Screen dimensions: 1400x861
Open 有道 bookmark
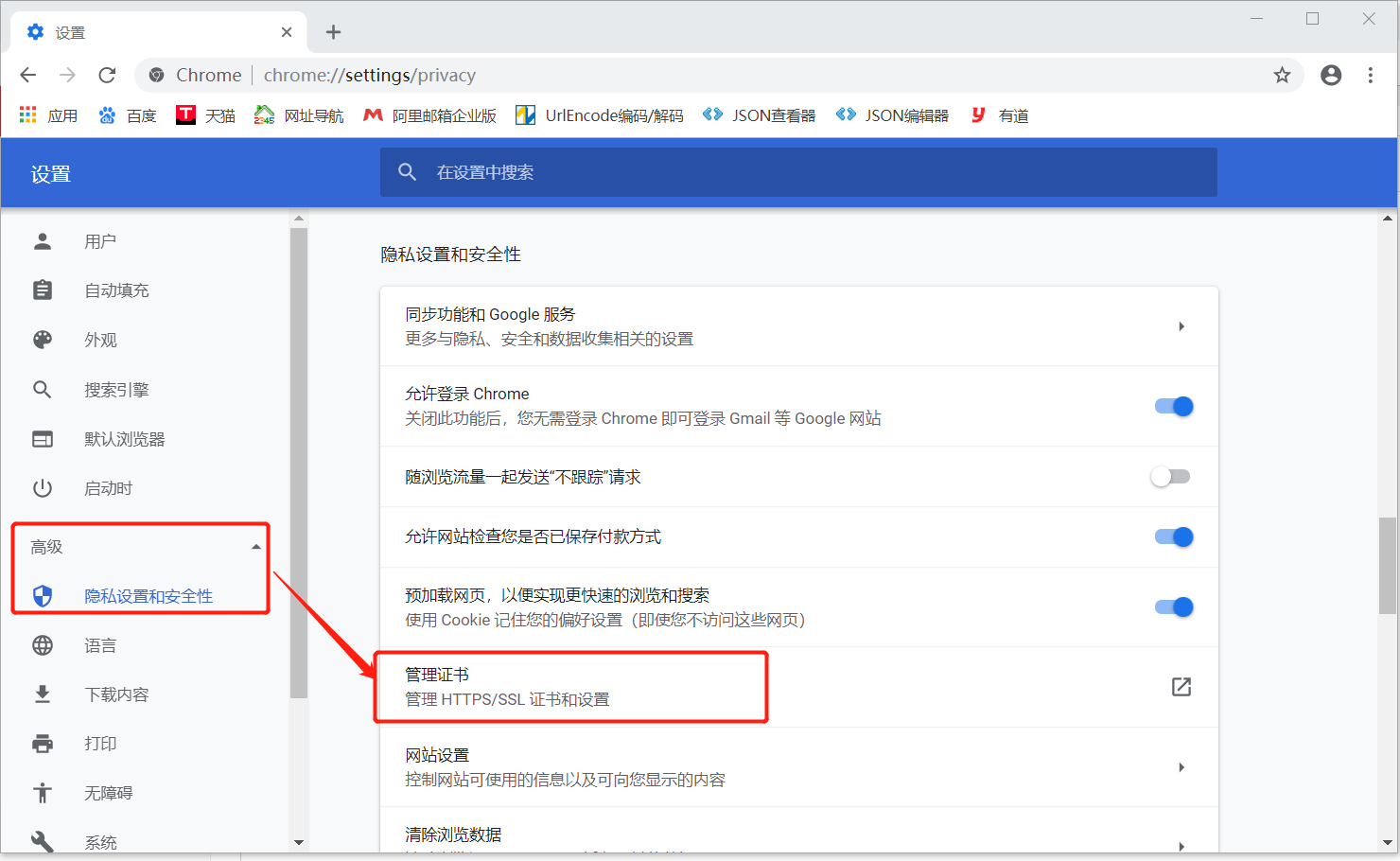point(1000,115)
